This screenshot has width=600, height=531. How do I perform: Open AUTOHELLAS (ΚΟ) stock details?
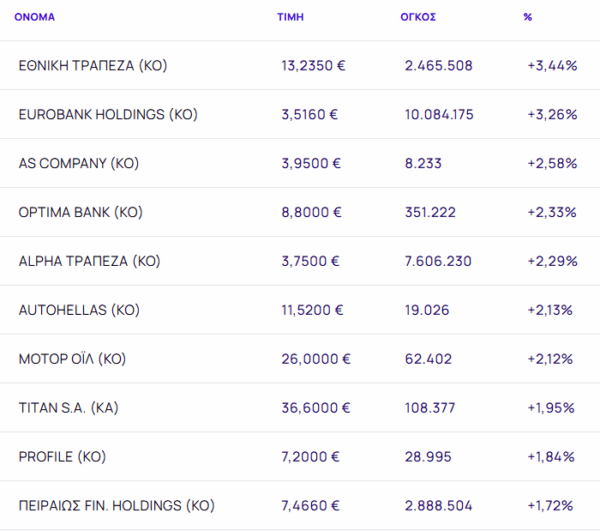(x=78, y=310)
